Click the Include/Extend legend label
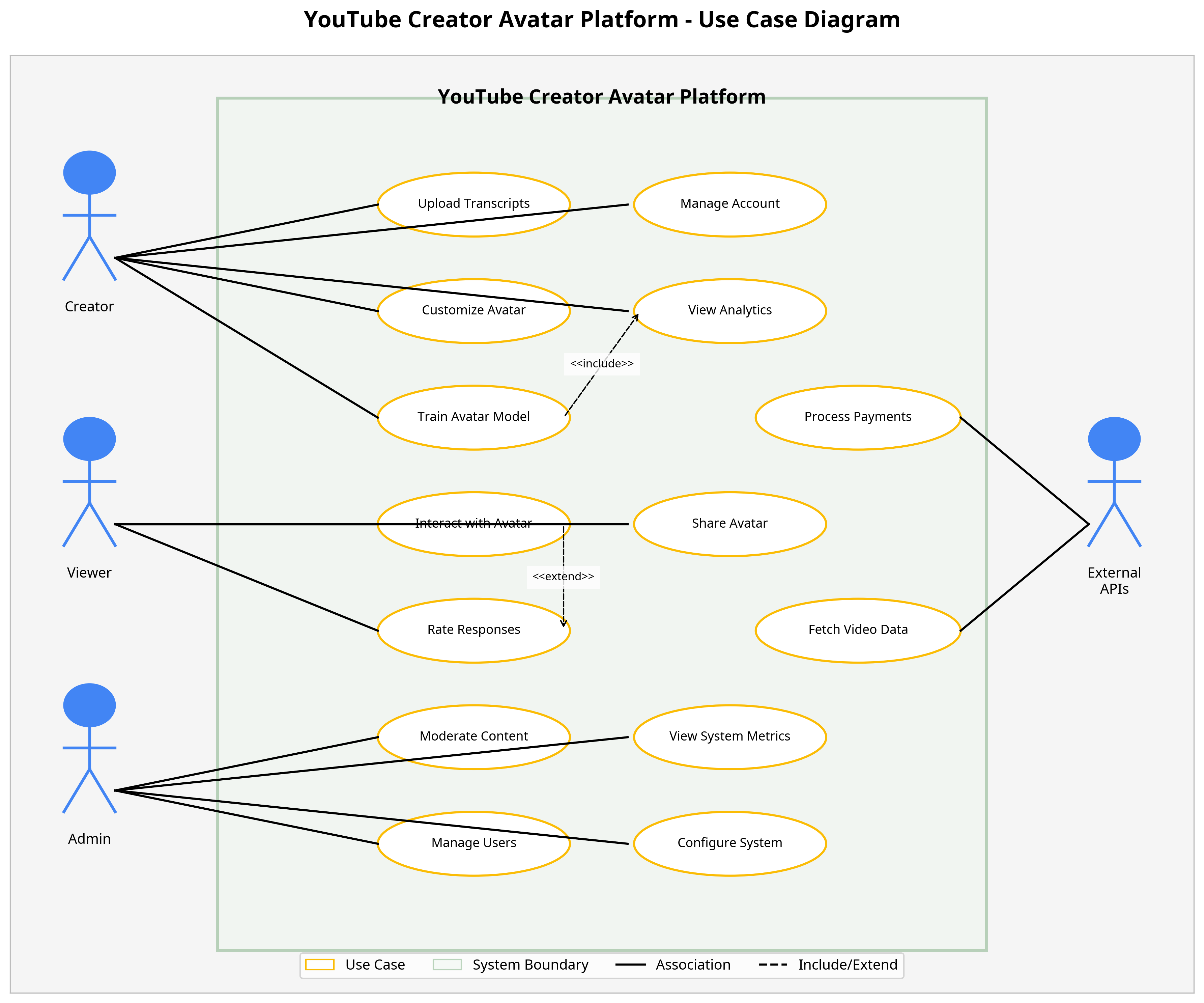 [848, 965]
